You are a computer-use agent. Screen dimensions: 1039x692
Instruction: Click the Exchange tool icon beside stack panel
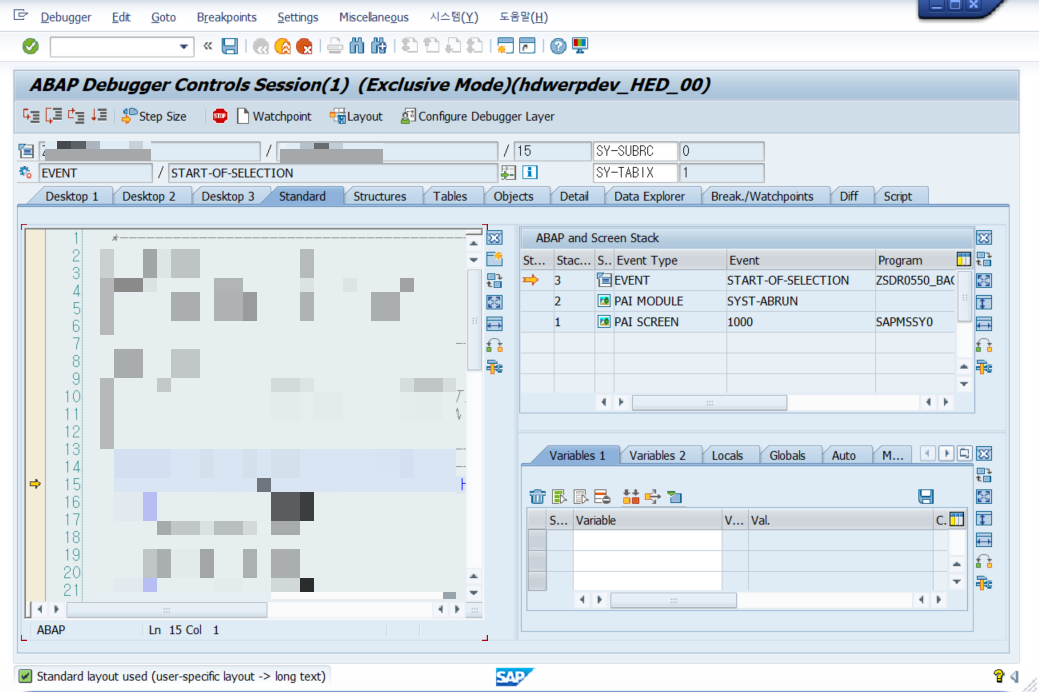[984, 259]
